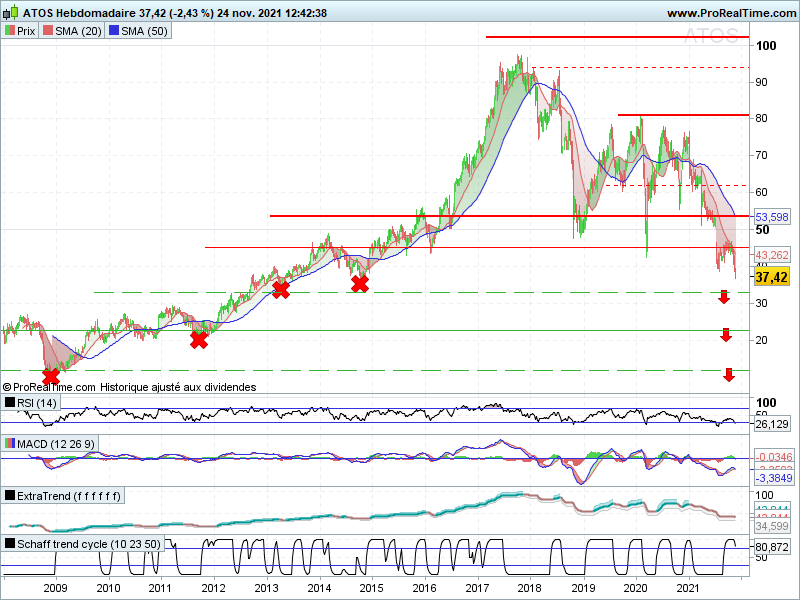Viewport: 800px width, 600px height.
Task: Click the red cross marker near late 2011
Action: point(199,340)
